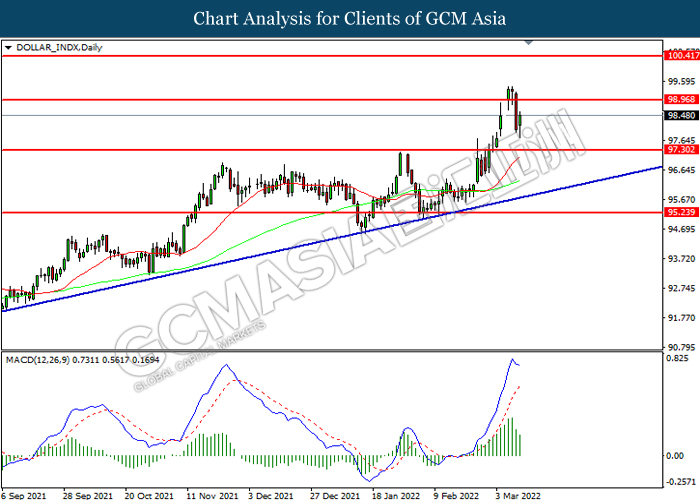
Task: Click the 11 Nov 2021 date label
Action: pyautogui.click(x=212, y=495)
